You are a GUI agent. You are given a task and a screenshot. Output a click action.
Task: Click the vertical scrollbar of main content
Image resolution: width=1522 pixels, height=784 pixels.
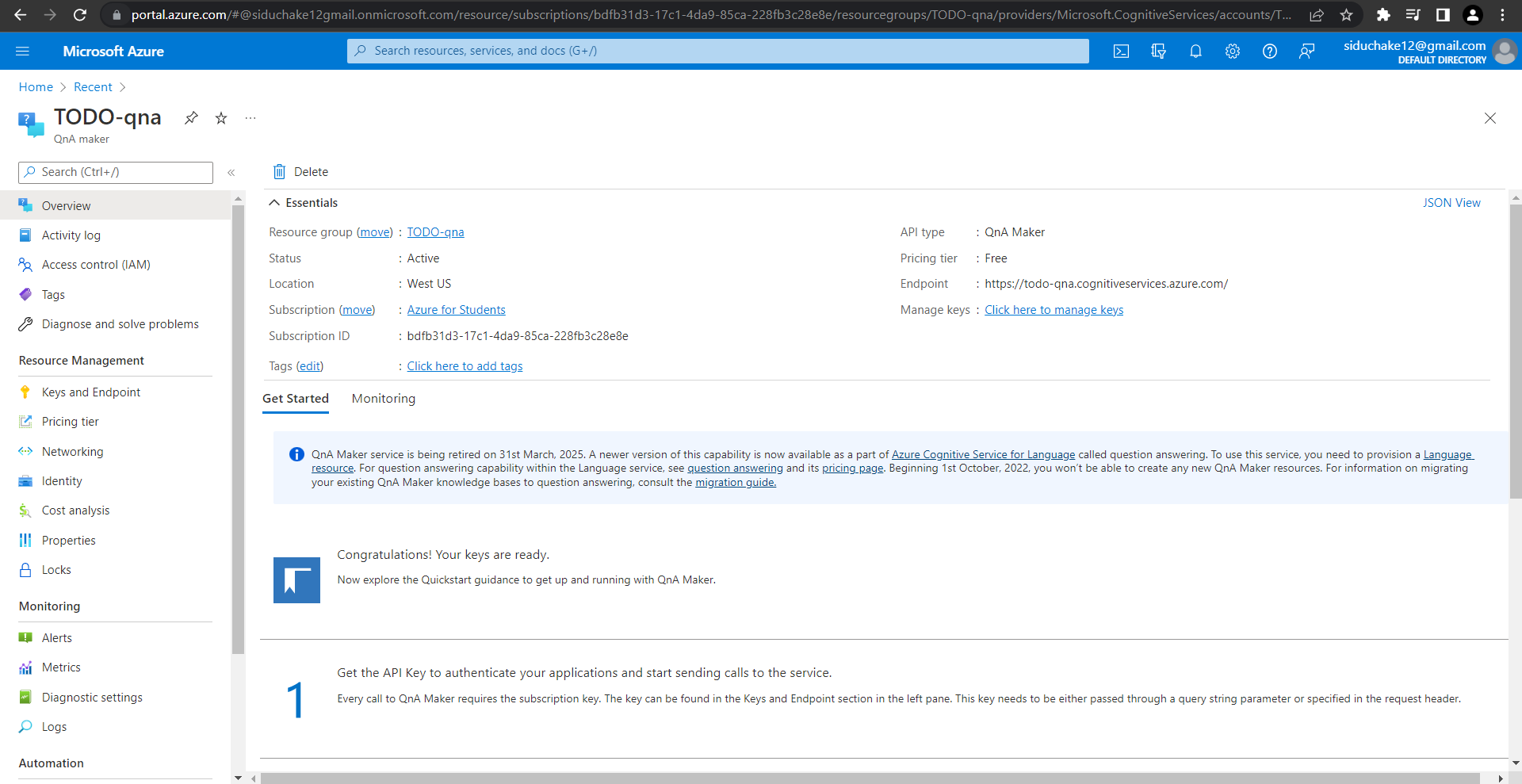click(1515, 351)
